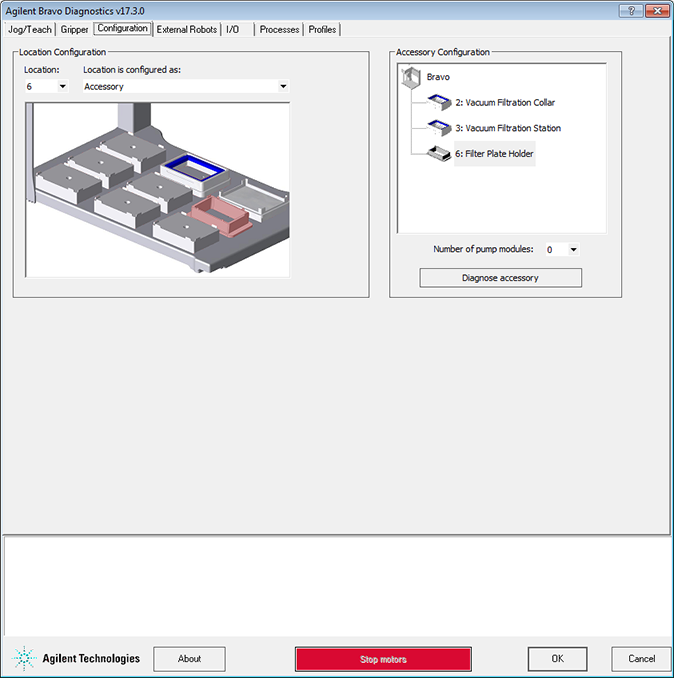The width and height of the screenshot is (674, 678).
Task: Click the Vacuum Filtration Collar icon
Action: tap(439, 102)
